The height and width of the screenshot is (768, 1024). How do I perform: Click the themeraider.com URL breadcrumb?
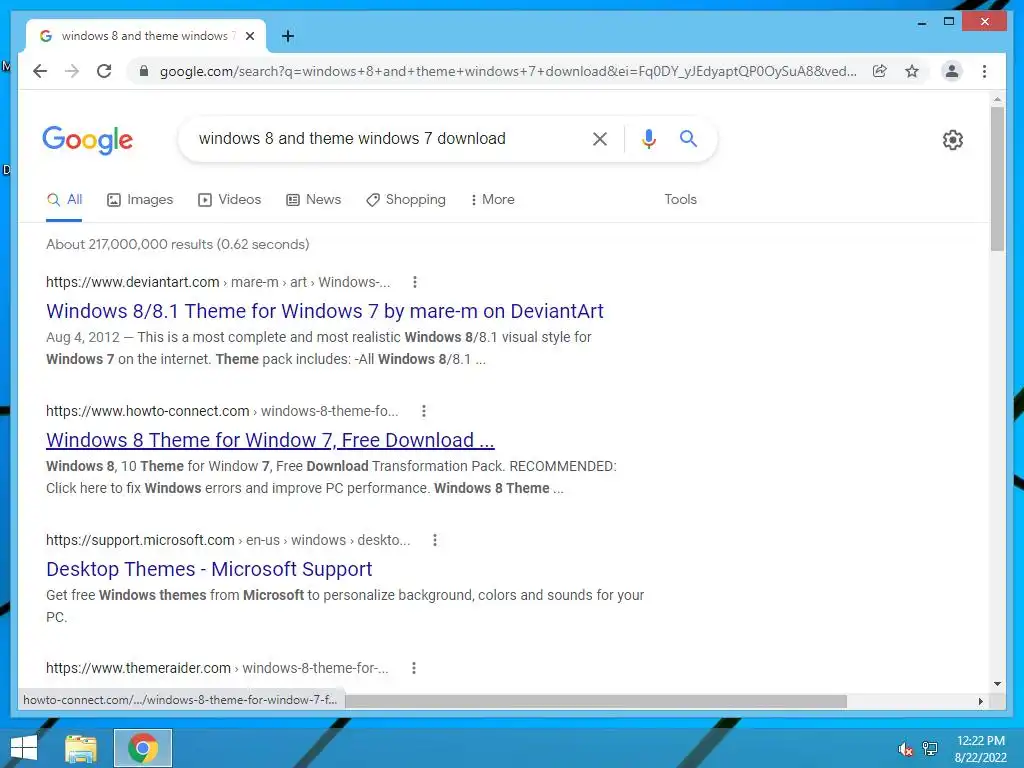tap(217, 668)
